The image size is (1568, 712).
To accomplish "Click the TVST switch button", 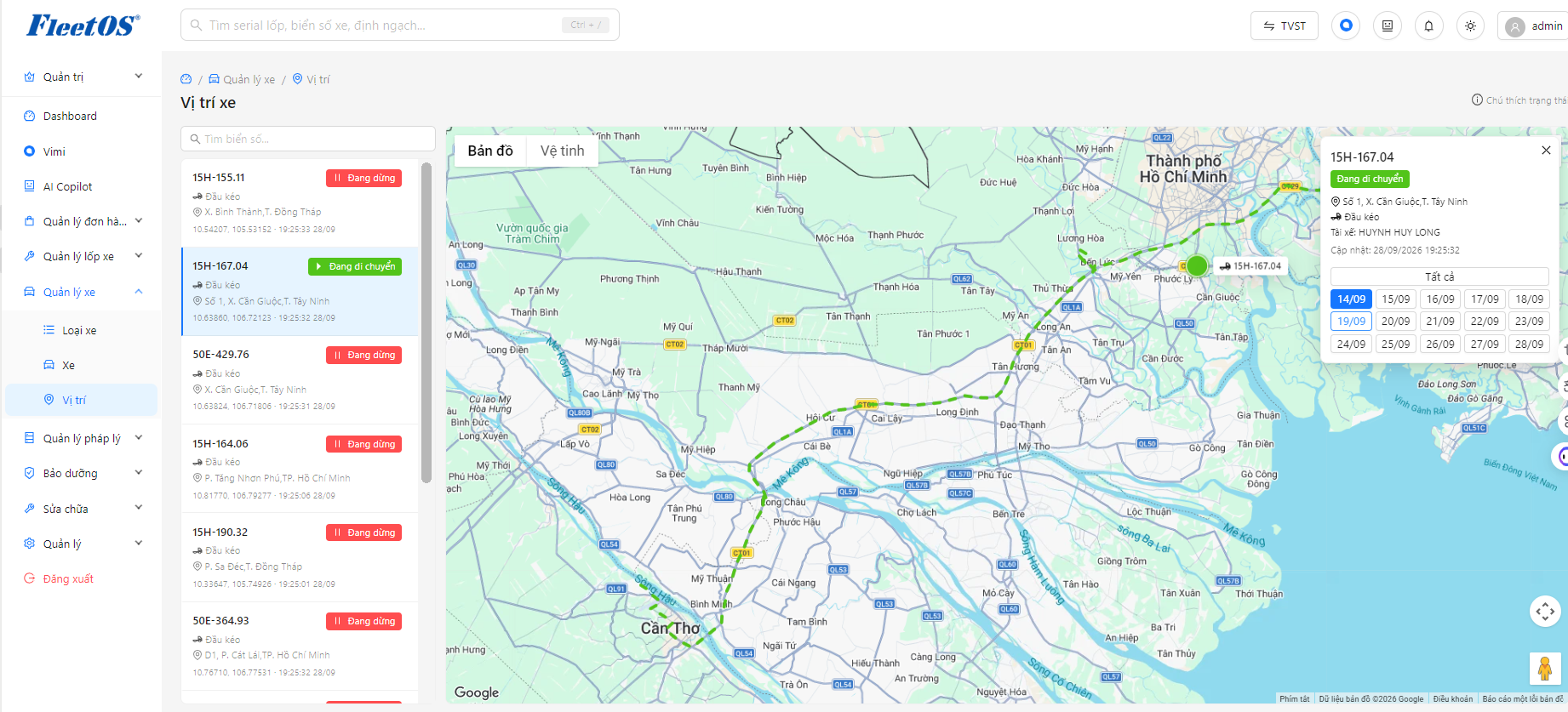I will coord(1285,26).
